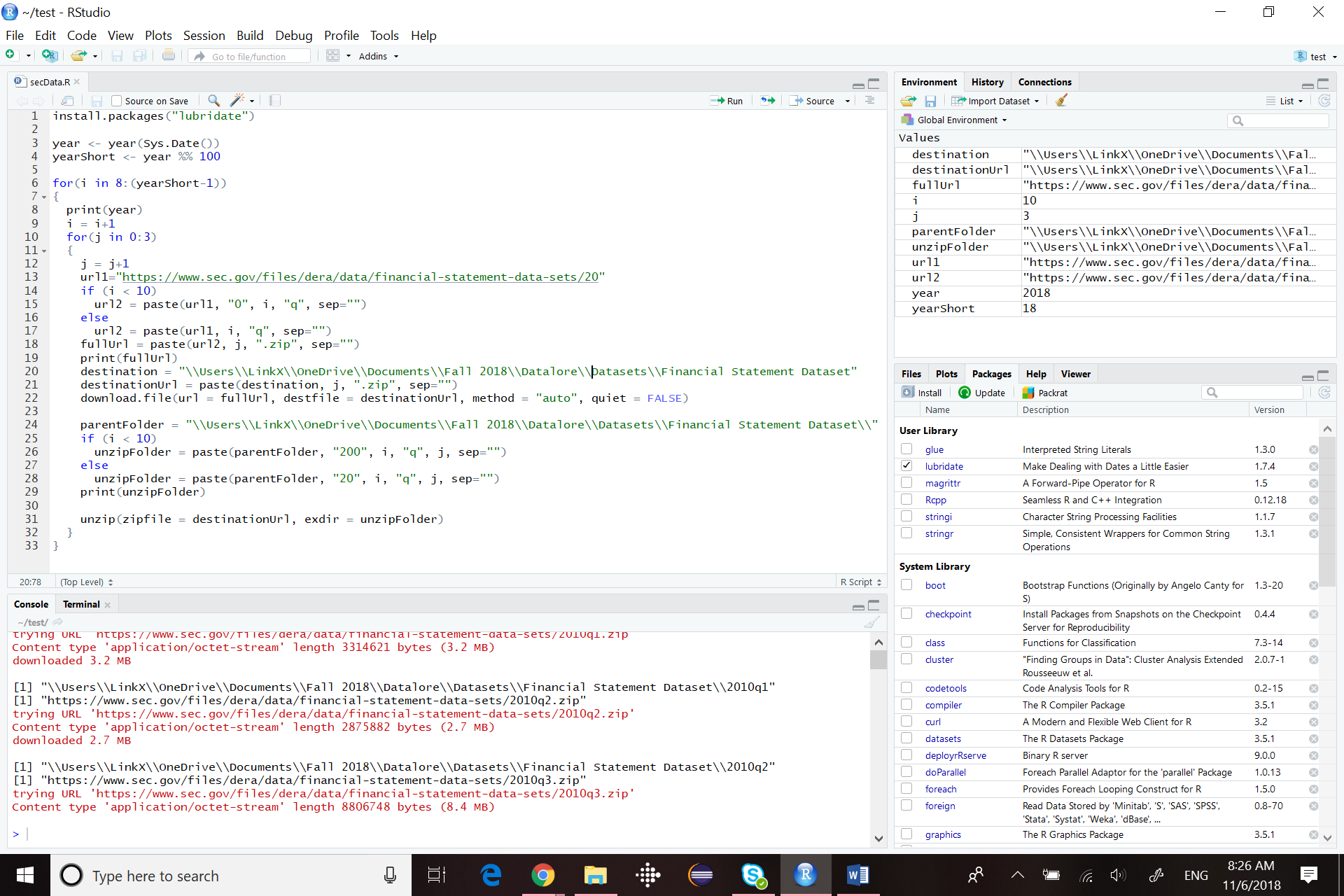This screenshot has width=1344, height=896.
Task: Click the Packrat button
Action: [1045, 393]
